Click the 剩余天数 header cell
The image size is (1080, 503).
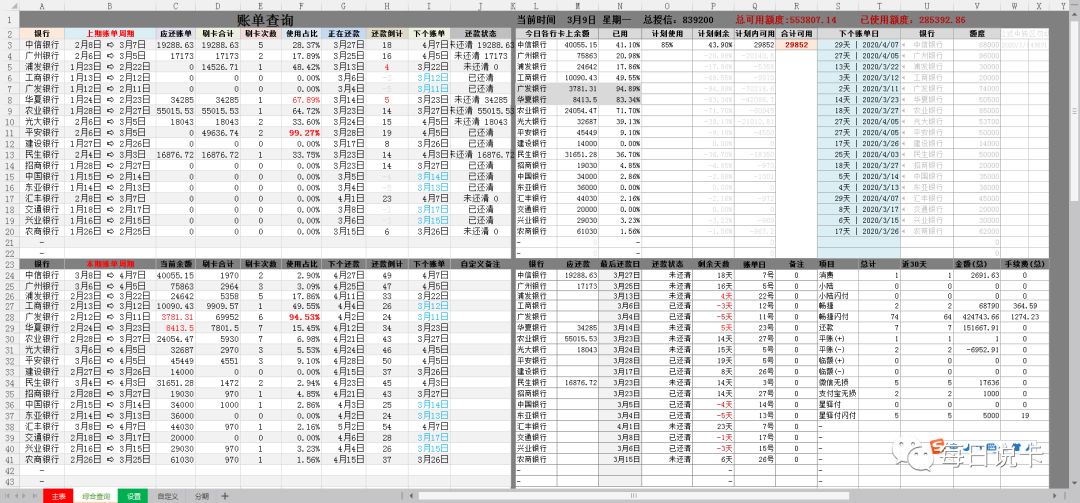click(x=713, y=264)
